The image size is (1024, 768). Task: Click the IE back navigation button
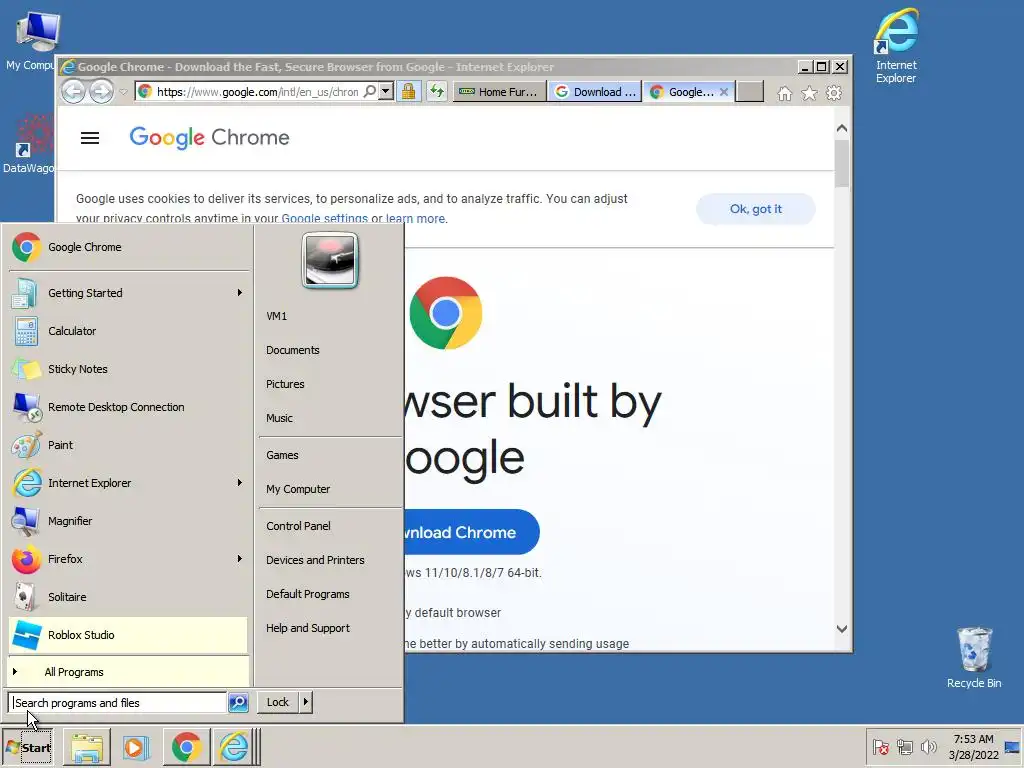coord(74,91)
